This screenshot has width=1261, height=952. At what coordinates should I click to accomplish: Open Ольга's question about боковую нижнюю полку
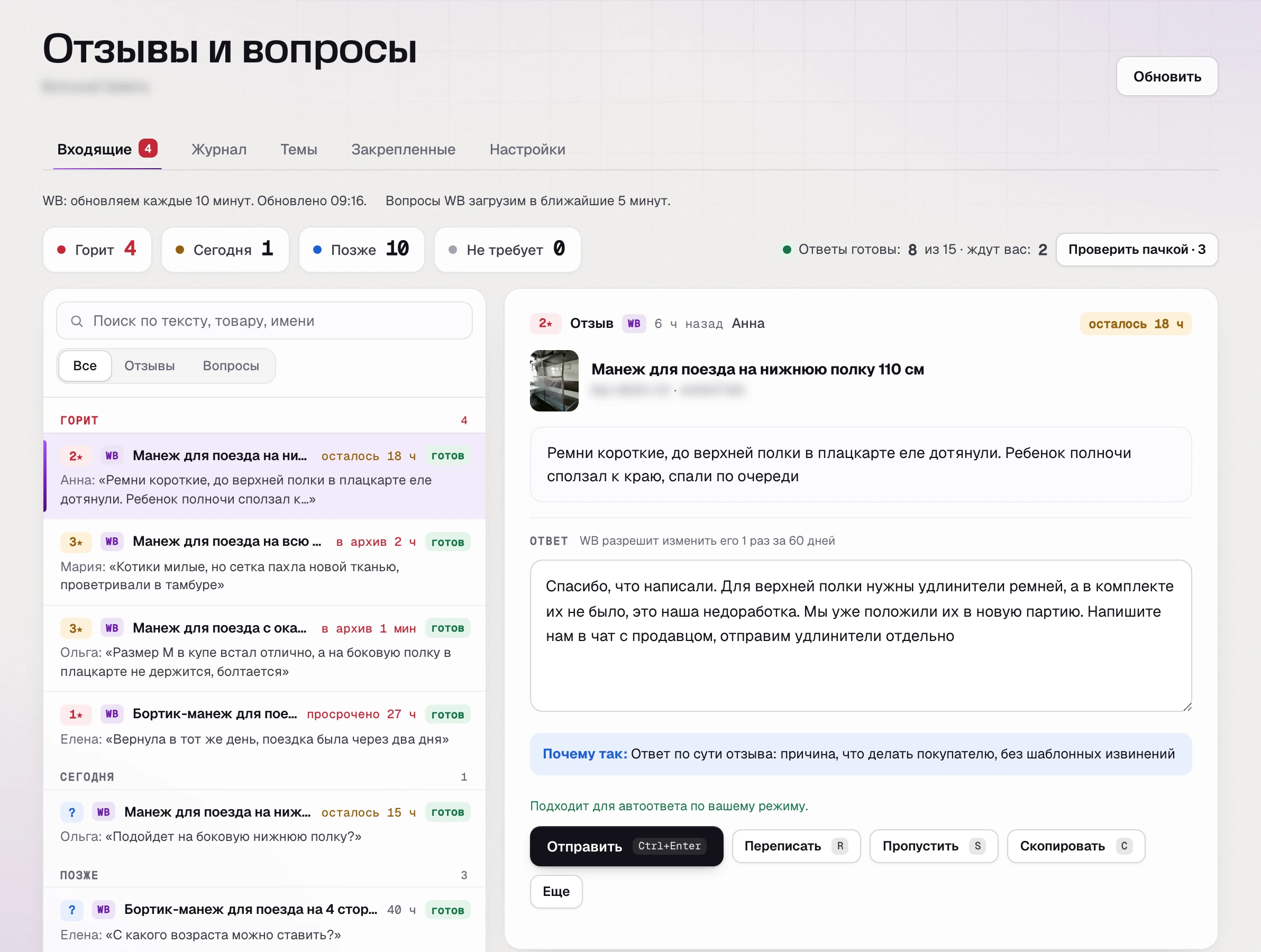coord(264,823)
